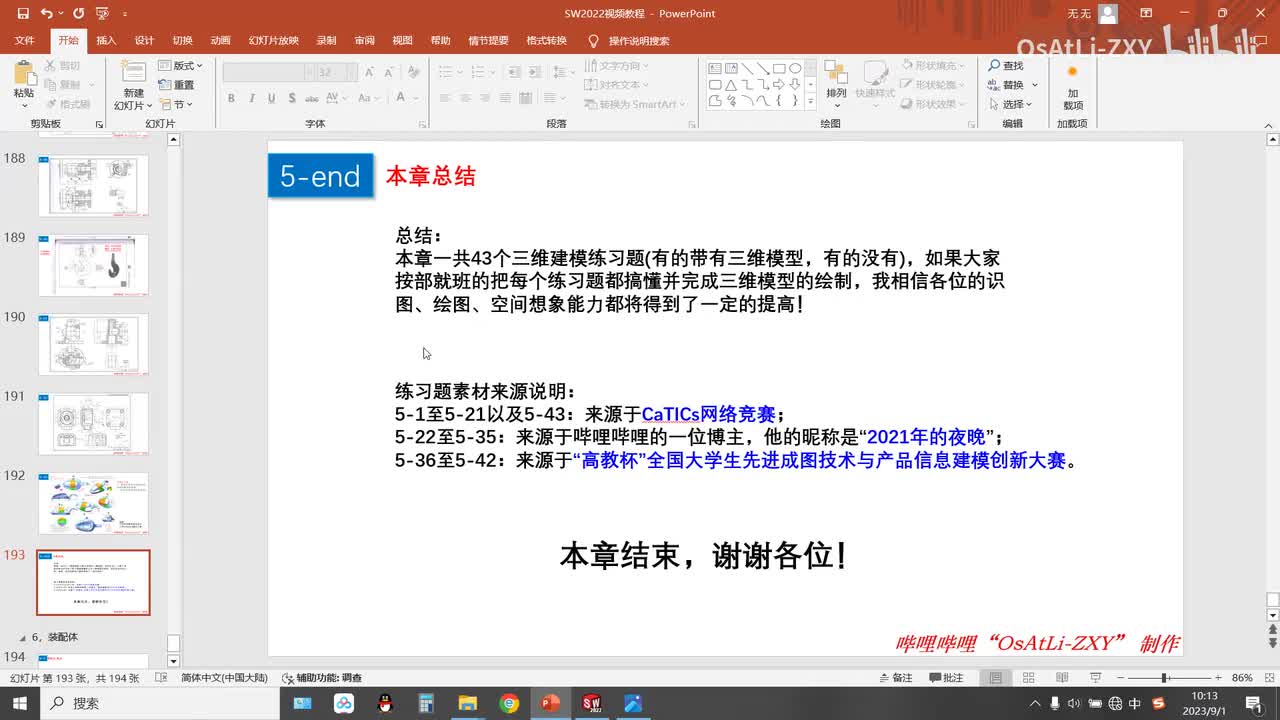Switch to Slide Sorter view icon
1280x720 pixels.
[x=1028, y=678]
